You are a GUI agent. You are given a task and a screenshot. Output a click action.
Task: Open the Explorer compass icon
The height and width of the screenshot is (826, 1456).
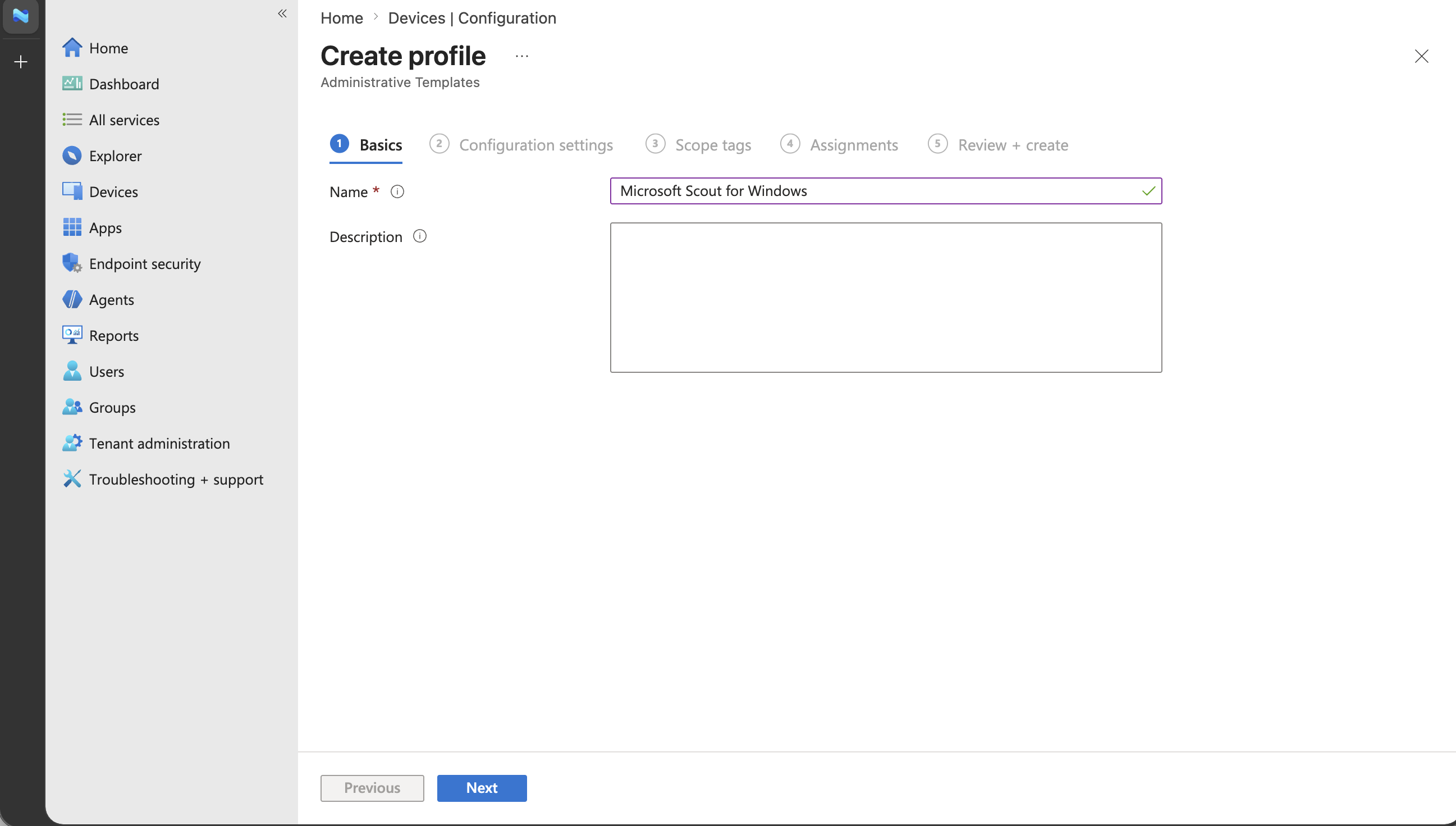pos(72,156)
